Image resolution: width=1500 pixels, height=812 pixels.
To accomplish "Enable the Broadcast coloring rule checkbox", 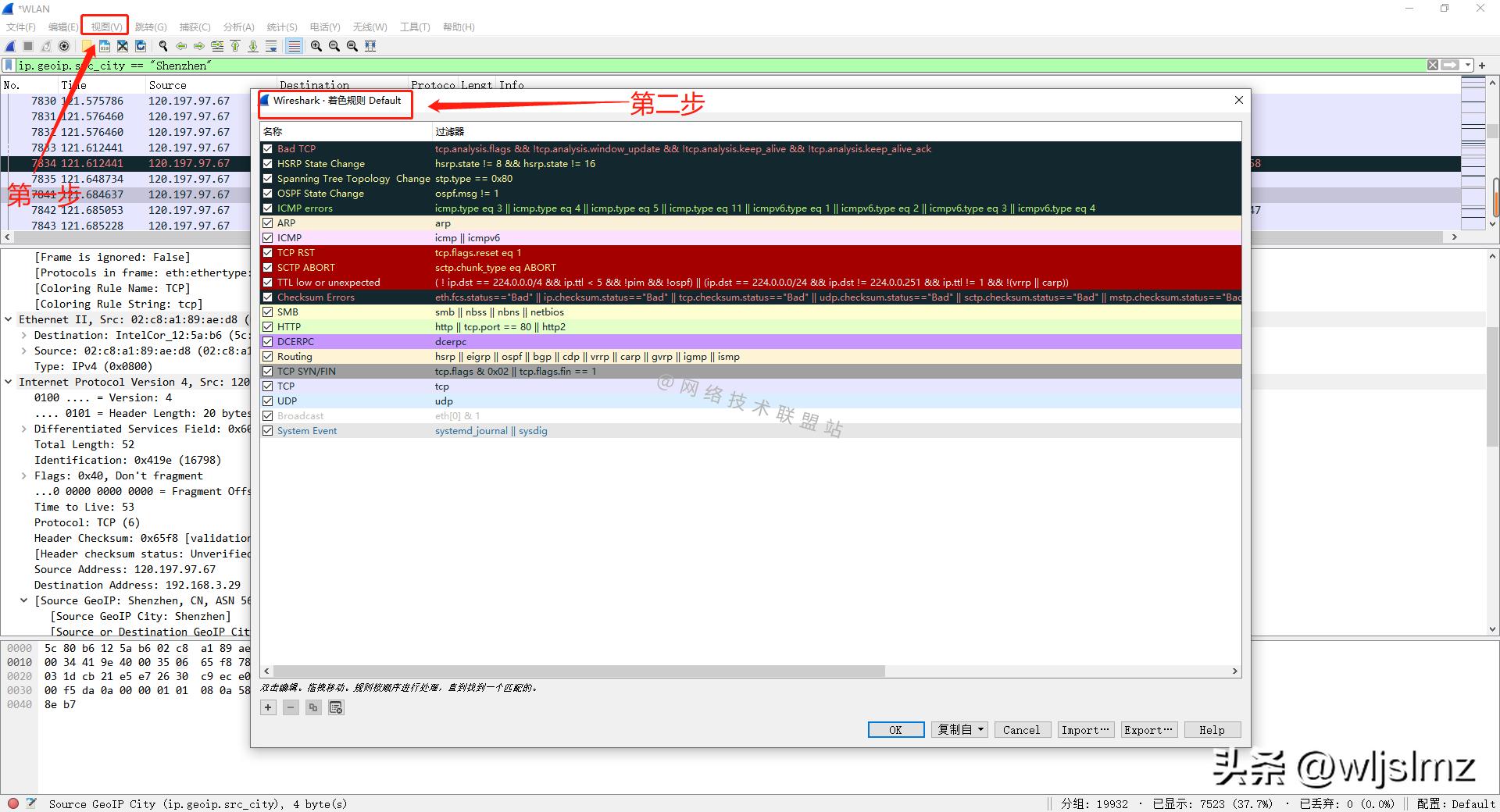I will pos(268,416).
